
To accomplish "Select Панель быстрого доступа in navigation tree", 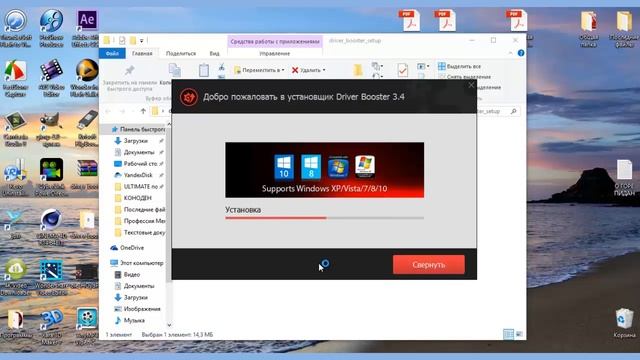I will point(138,129).
